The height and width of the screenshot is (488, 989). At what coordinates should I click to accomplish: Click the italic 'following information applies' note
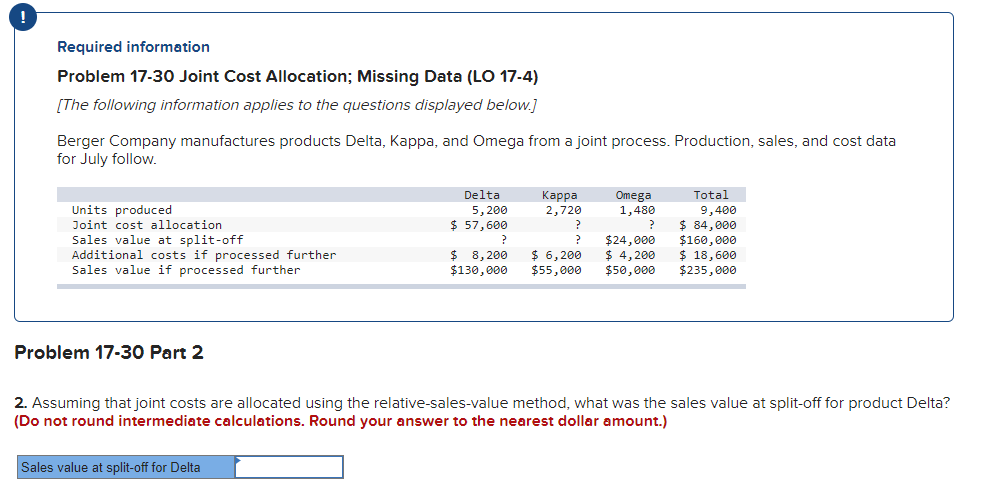(x=298, y=104)
